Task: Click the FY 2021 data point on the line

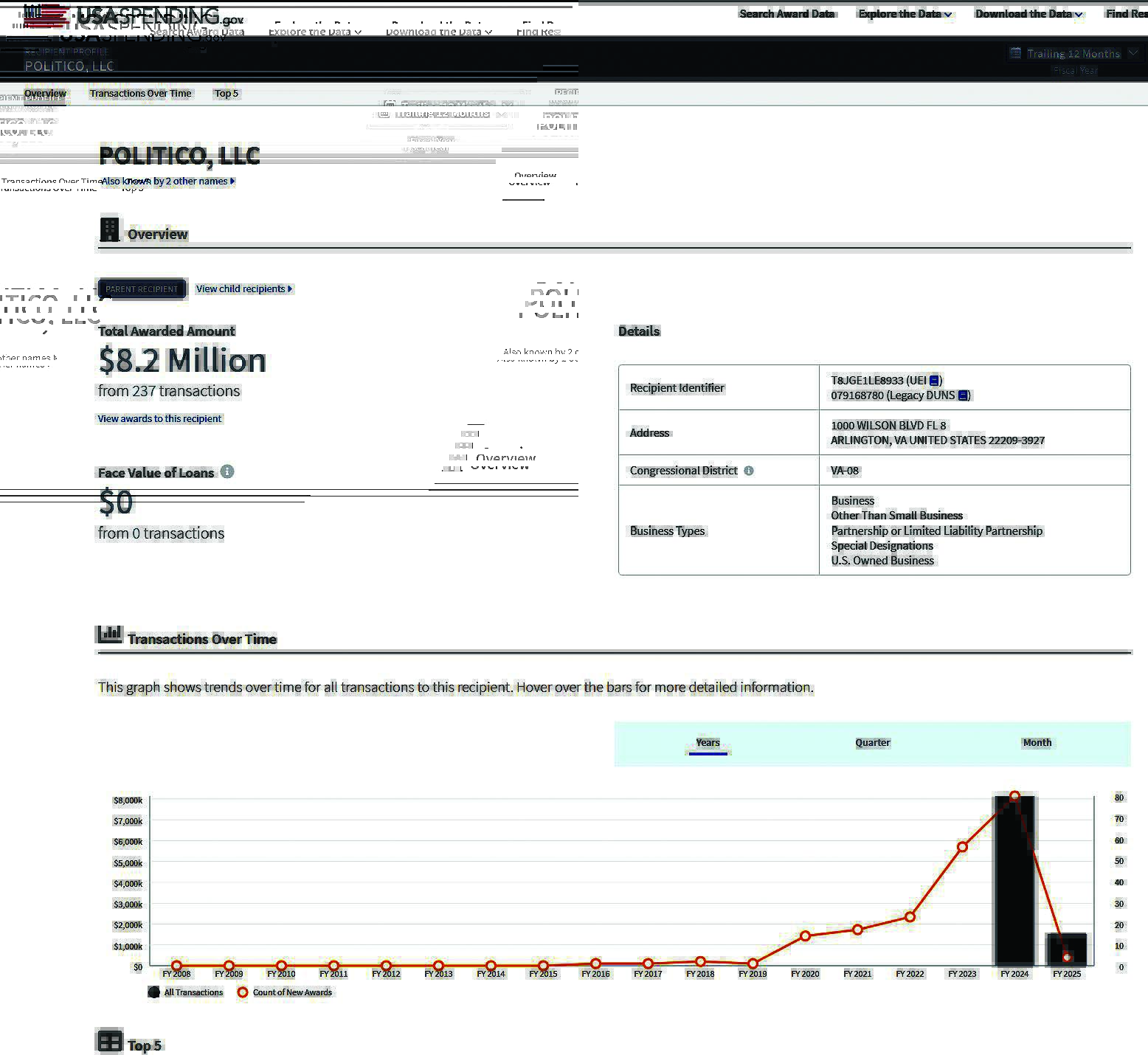Action: [x=857, y=930]
